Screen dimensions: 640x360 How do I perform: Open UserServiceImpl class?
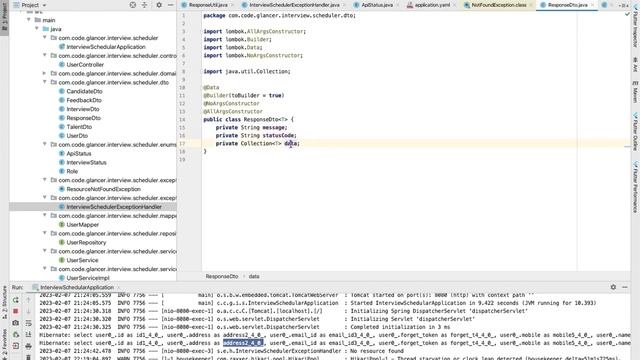pyautogui.click(x=88, y=278)
